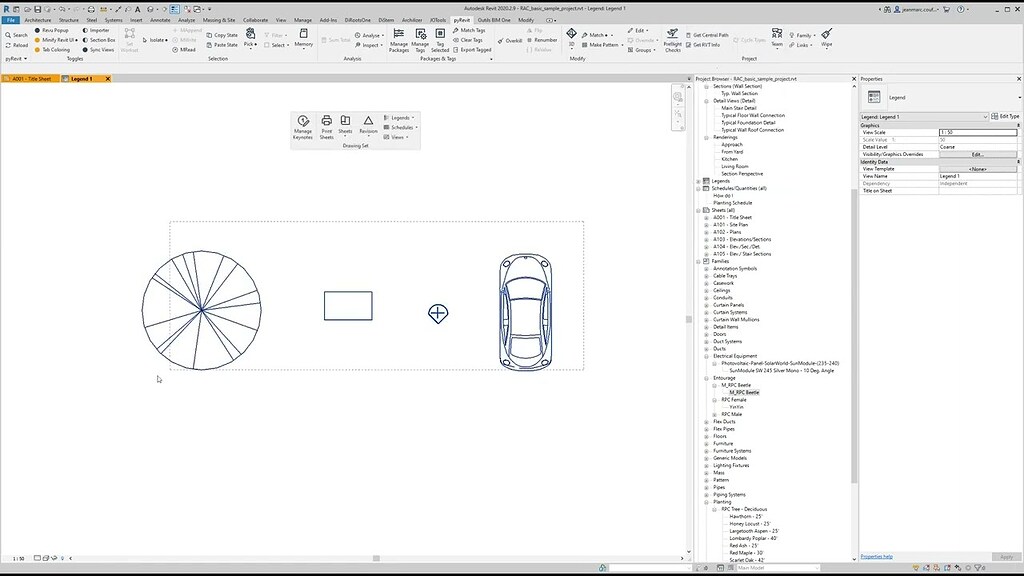Open the Print Sheets tool
Image resolution: width=1024 pixels, height=576 pixels.
[326, 122]
